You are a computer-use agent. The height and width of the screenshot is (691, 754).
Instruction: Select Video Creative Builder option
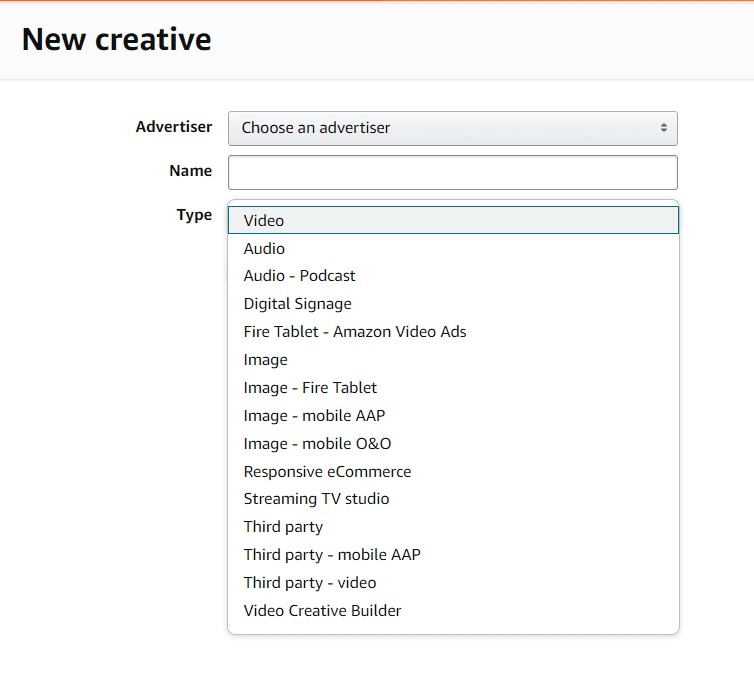tap(322, 611)
